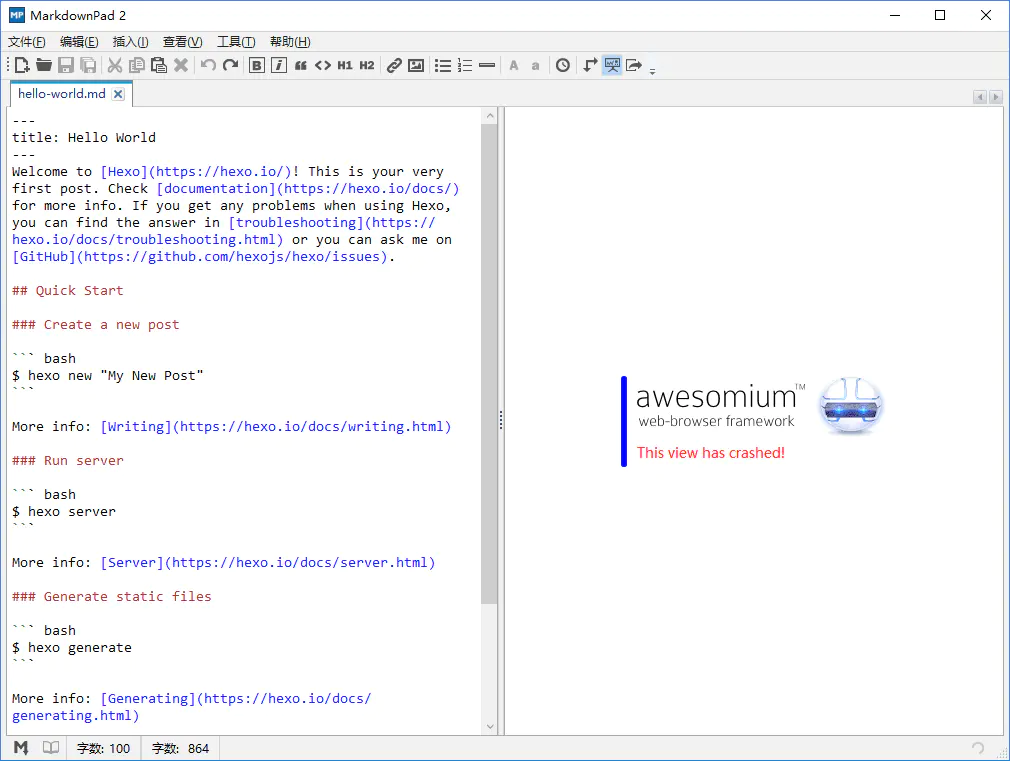Open the 帮助(H) menu
Viewport: 1010px width, 761px height.
coord(290,42)
